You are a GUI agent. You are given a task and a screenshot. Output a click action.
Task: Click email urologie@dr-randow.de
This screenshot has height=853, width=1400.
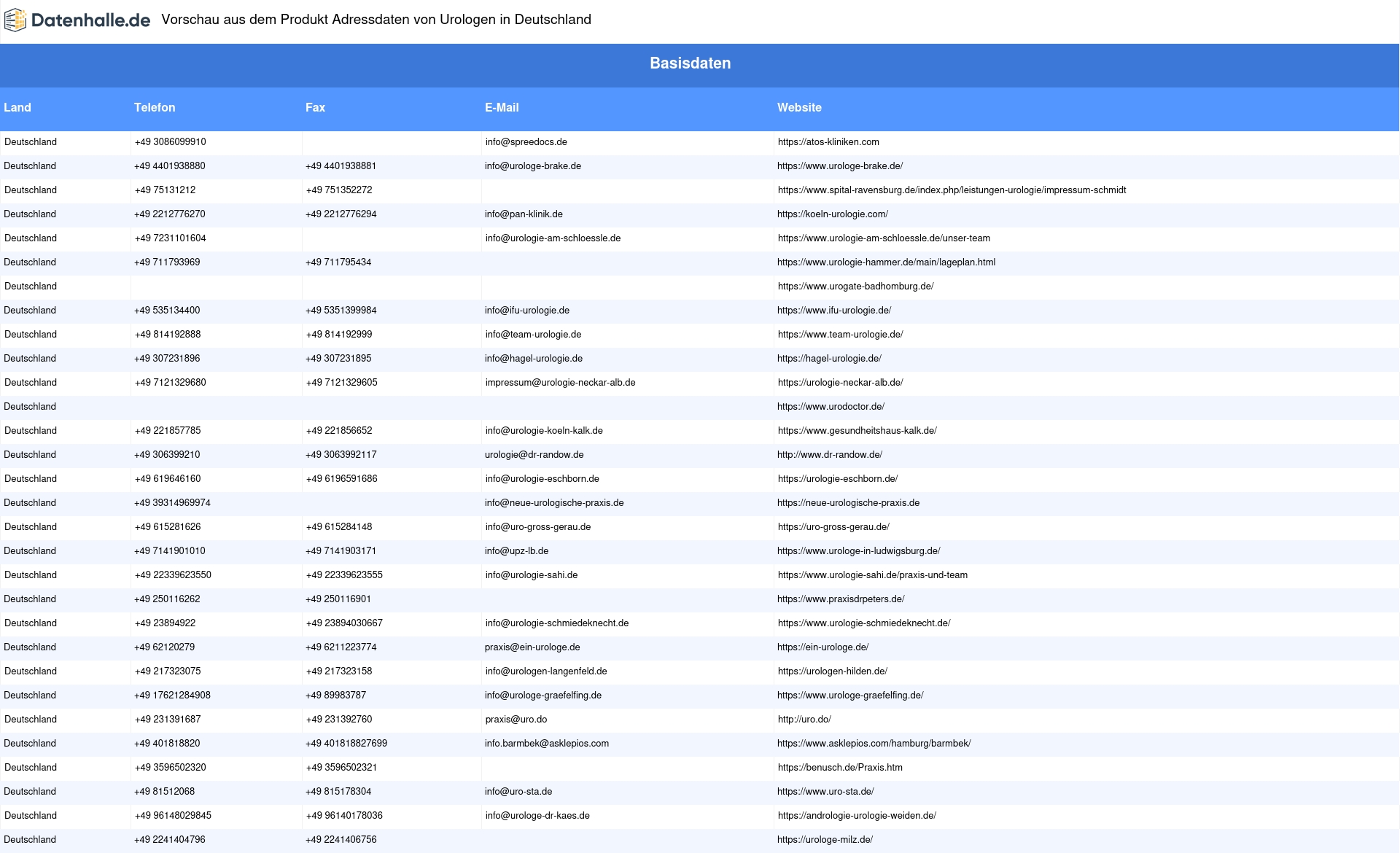point(534,455)
